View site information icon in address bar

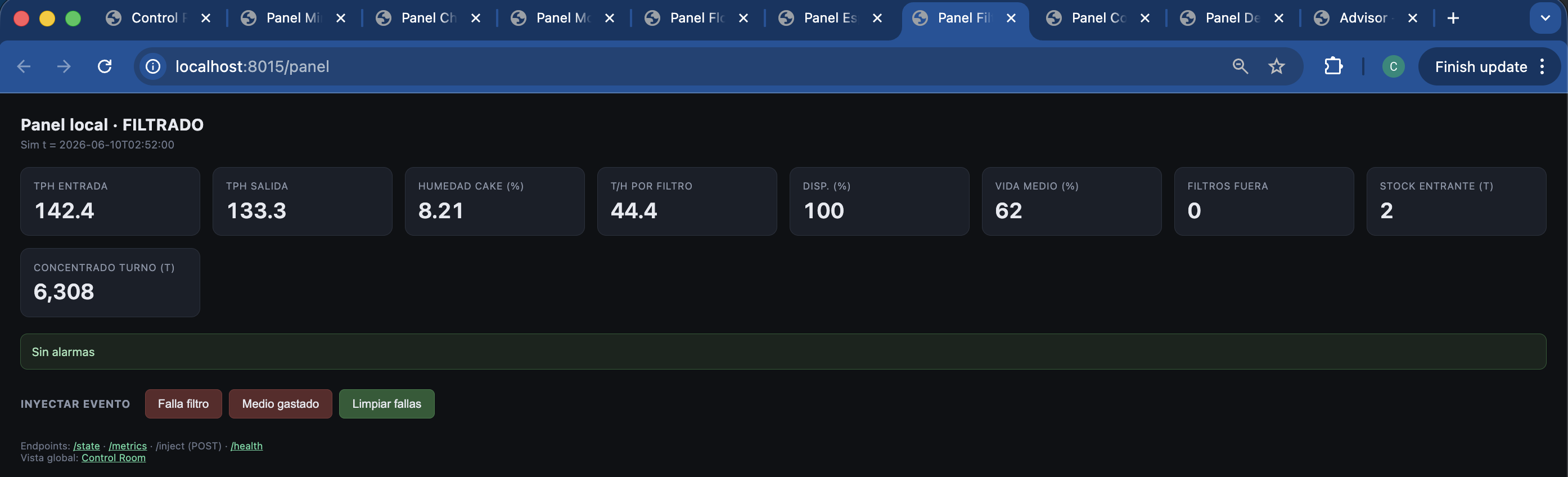click(x=154, y=66)
